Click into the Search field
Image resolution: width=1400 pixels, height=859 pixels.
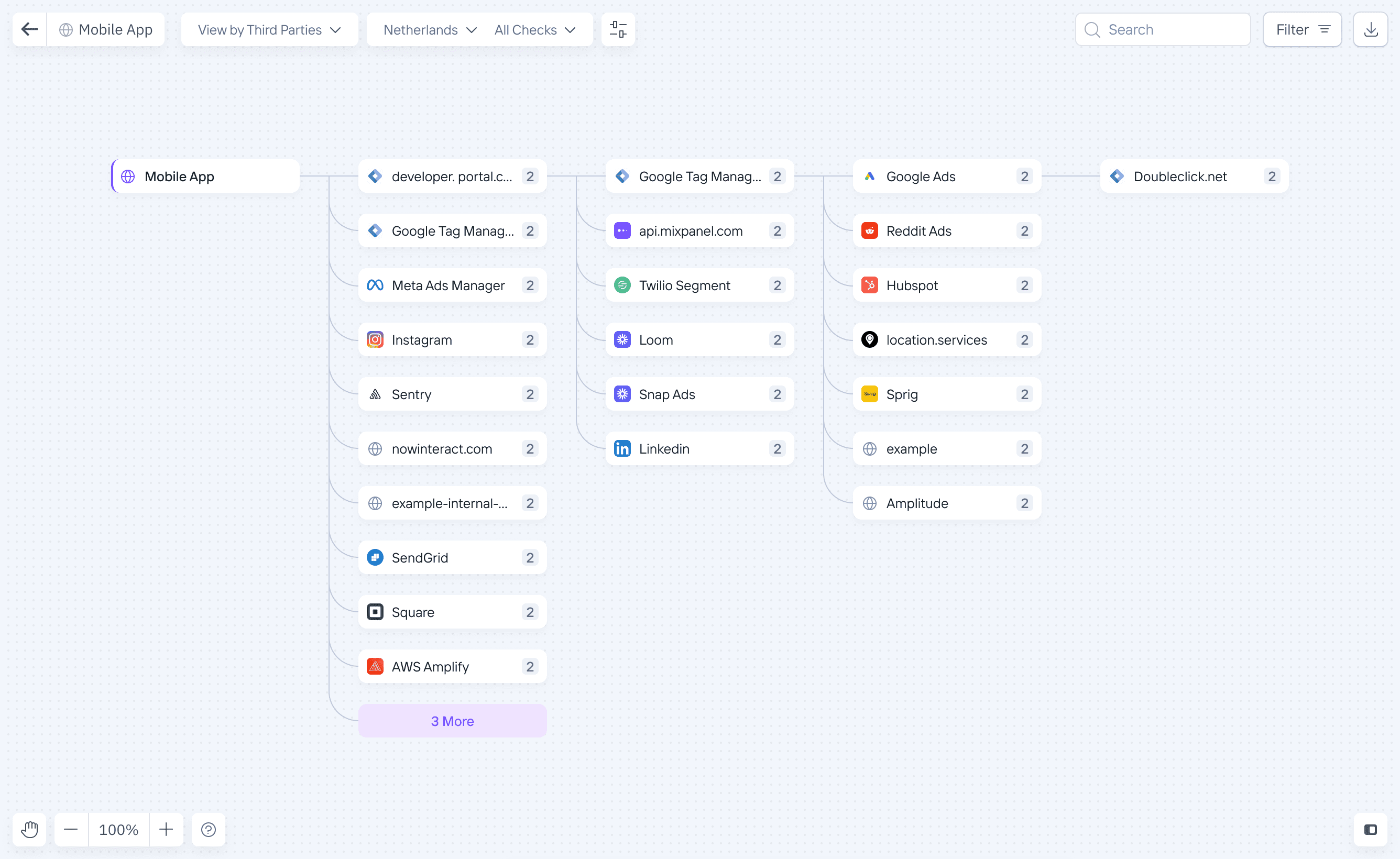tap(1171, 29)
